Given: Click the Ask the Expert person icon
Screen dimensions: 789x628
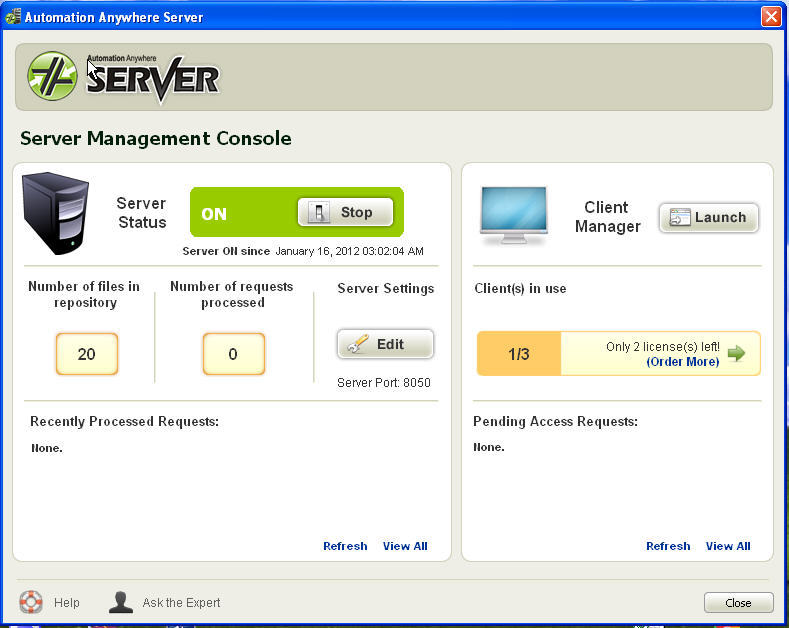Looking at the screenshot, I should 121,602.
